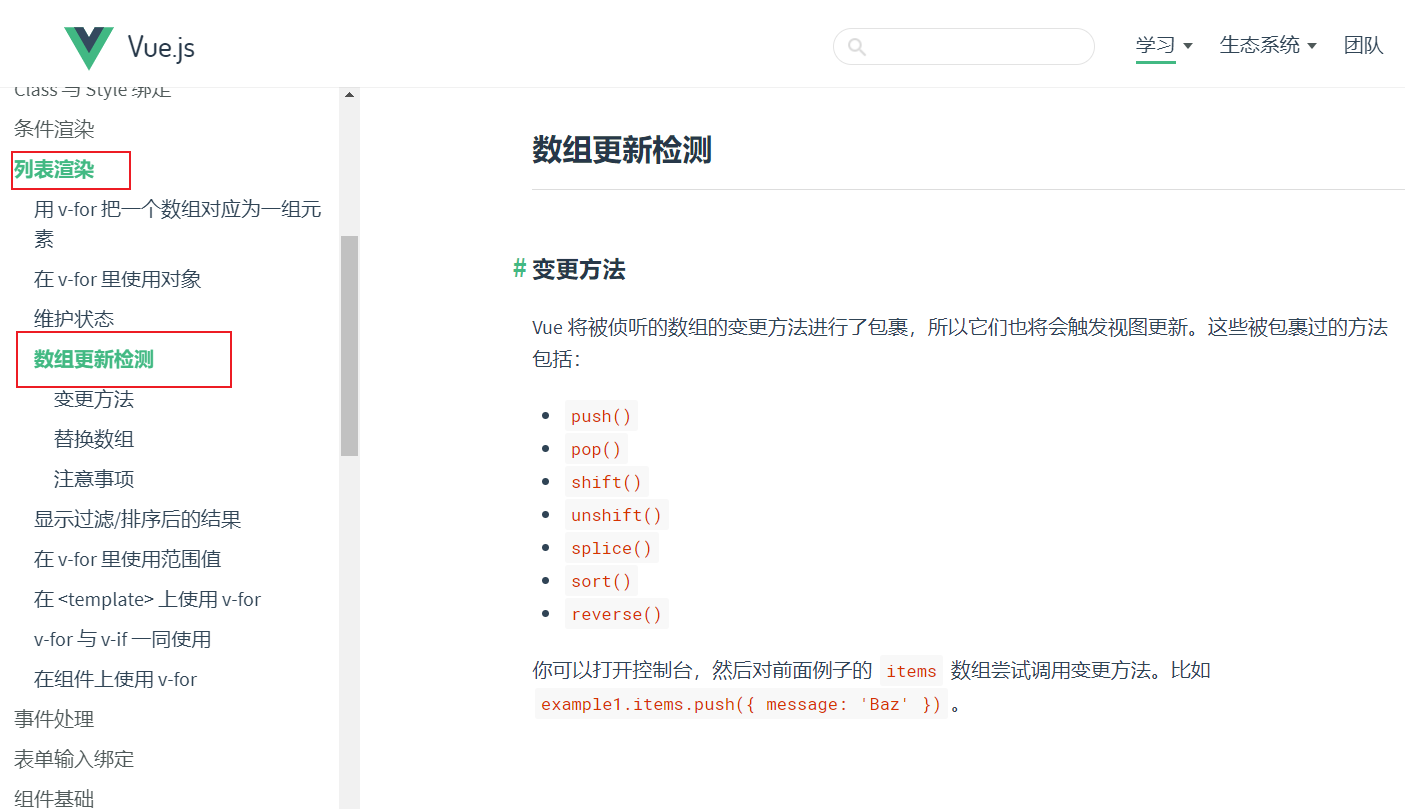Click the # anchor before 变更方法
This screenshot has height=809, width=1405.
[519, 268]
